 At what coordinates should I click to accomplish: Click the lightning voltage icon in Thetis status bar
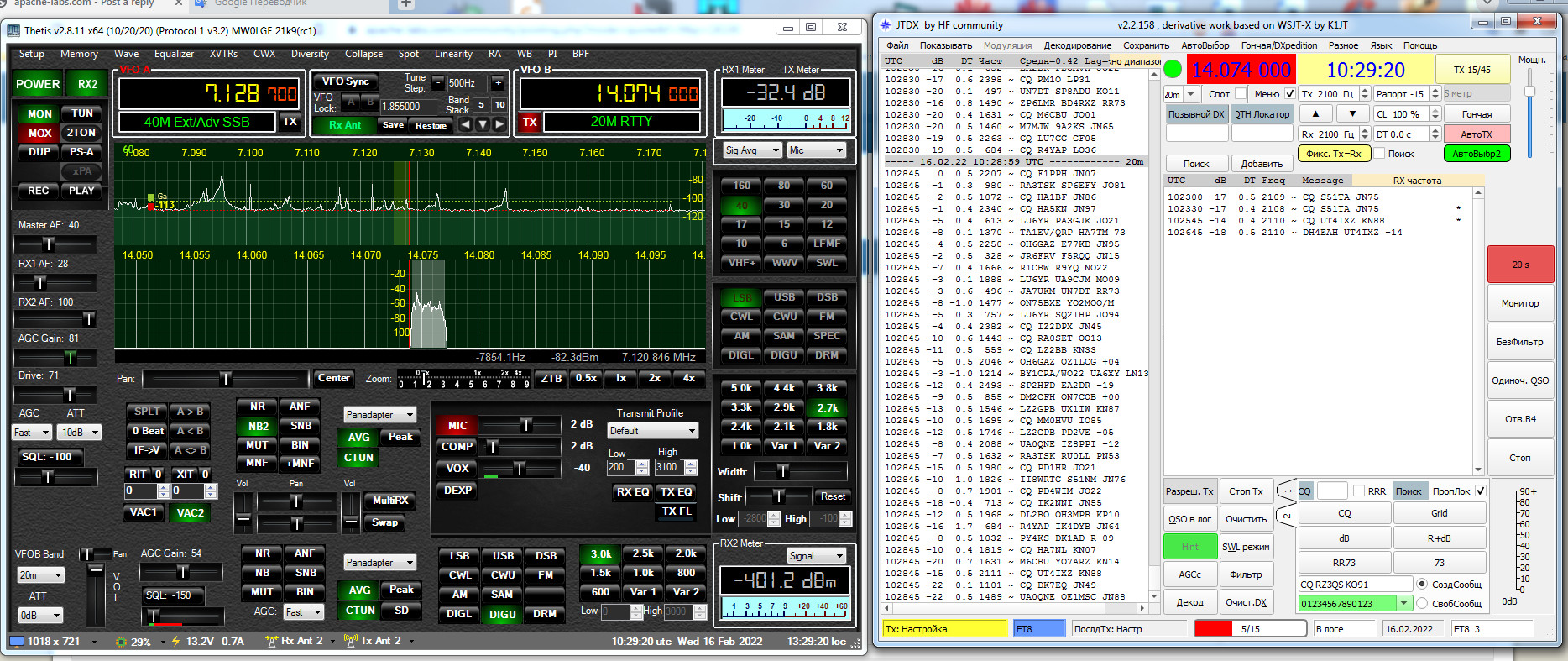point(176,641)
